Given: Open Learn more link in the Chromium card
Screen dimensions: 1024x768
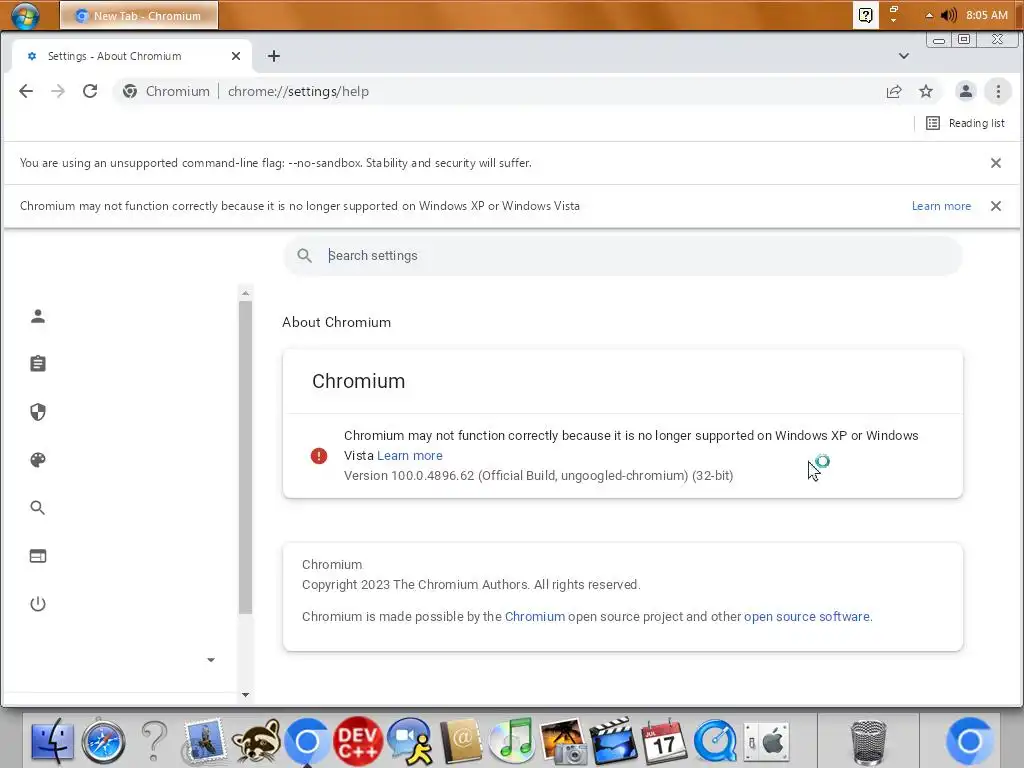Looking at the screenshot, I should point(409,456).
